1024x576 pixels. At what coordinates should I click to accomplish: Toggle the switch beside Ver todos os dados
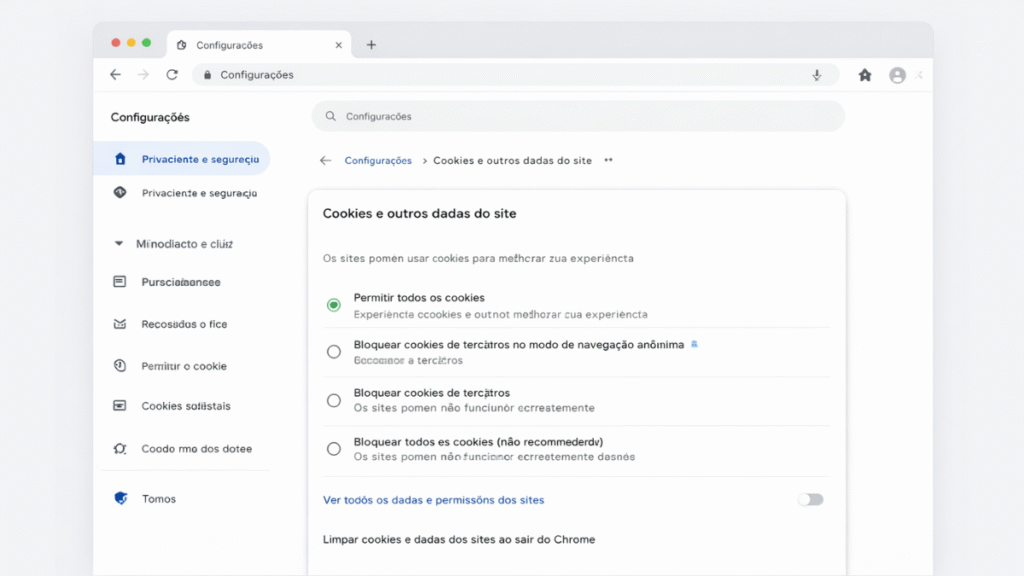click(x=810, y=499)
